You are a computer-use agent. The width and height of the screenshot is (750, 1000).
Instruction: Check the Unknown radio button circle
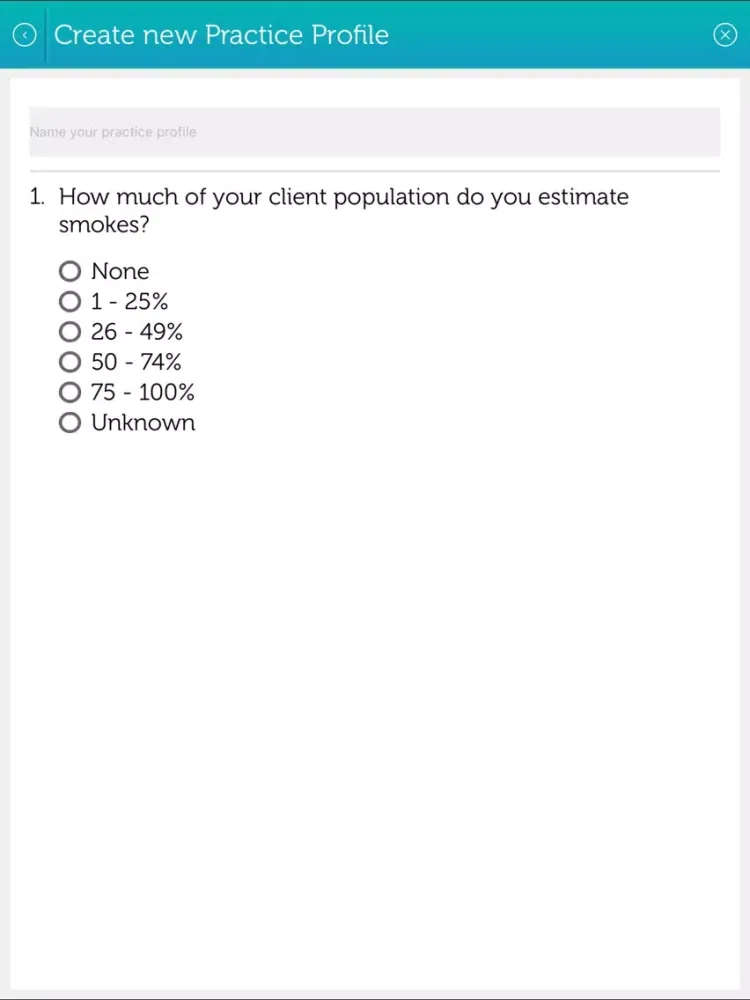70,422
